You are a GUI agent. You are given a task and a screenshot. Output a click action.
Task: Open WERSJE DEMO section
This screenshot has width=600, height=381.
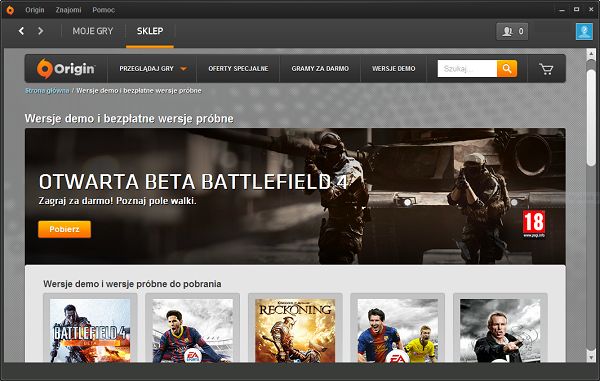point(393,68)
